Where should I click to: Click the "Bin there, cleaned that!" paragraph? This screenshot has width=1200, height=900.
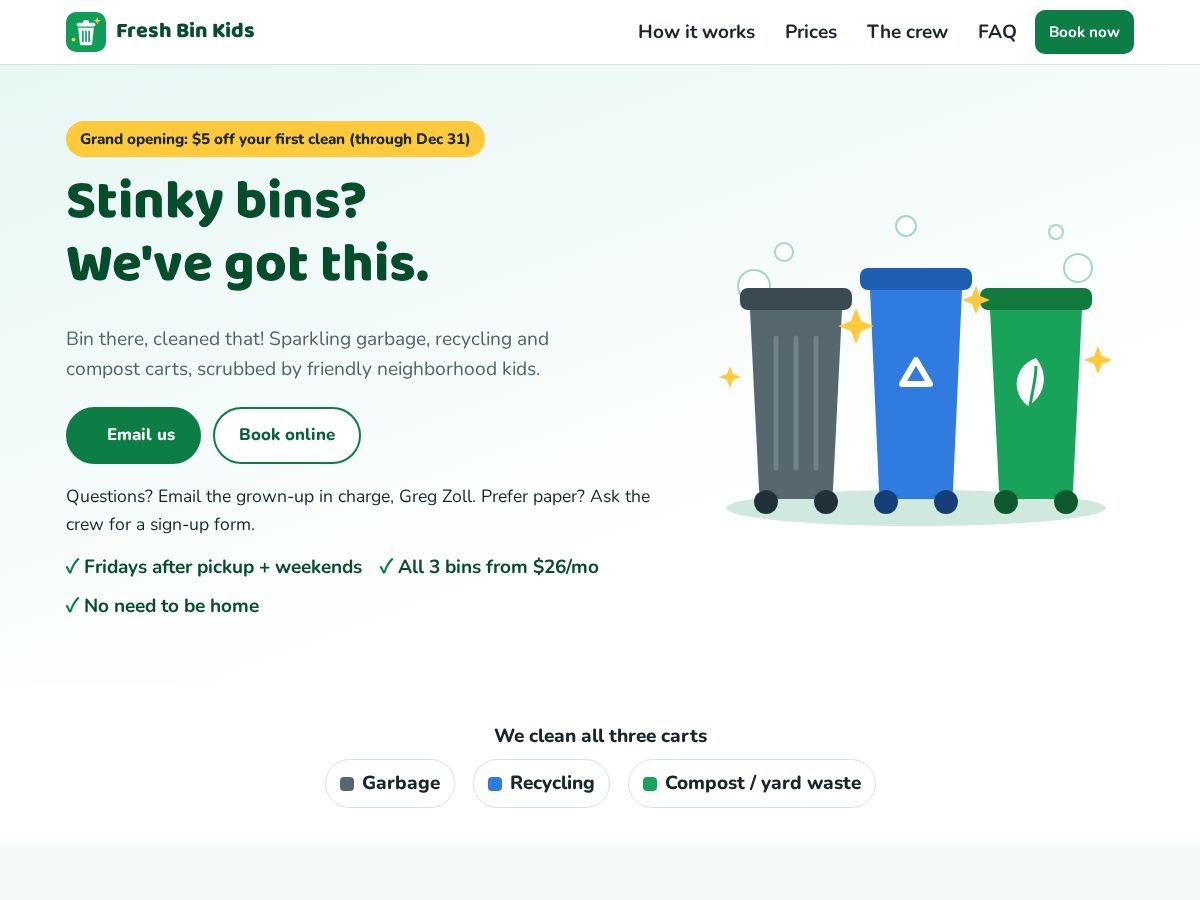click(308, 354)
